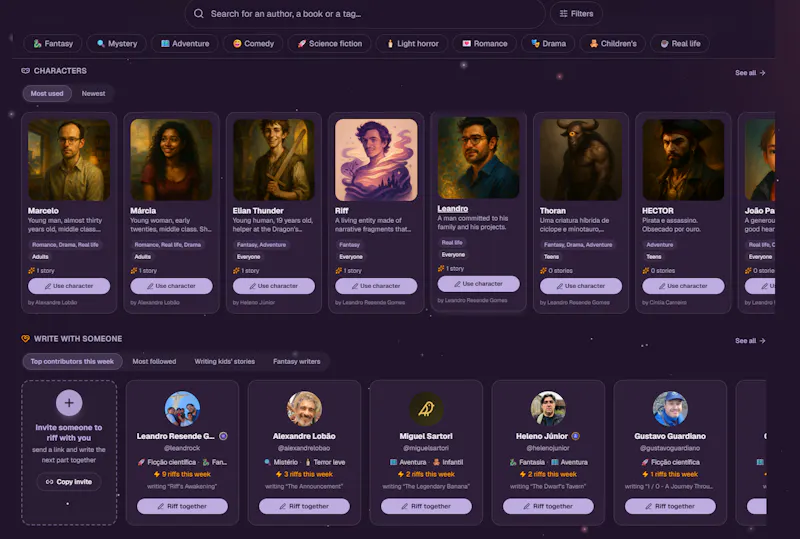Open the Filters panel
This screenshot has height=539, width=800.
576,14
